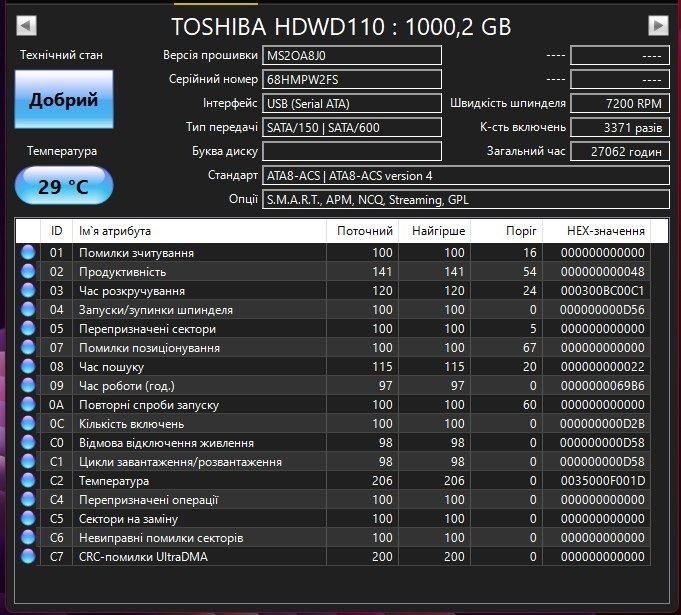This screenshot has height=615, width=681.
Task: Go to next disk with right arrow
Action: pyautogui.click(x=658, y=26)
